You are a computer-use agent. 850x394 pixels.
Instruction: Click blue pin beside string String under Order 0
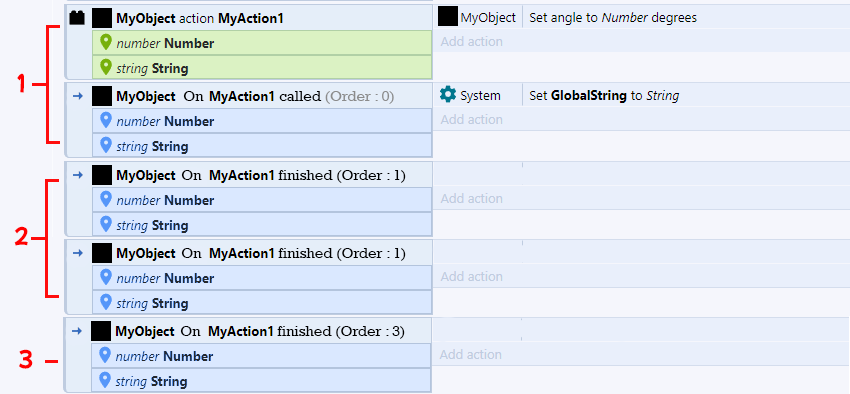(x=106, y=146)
